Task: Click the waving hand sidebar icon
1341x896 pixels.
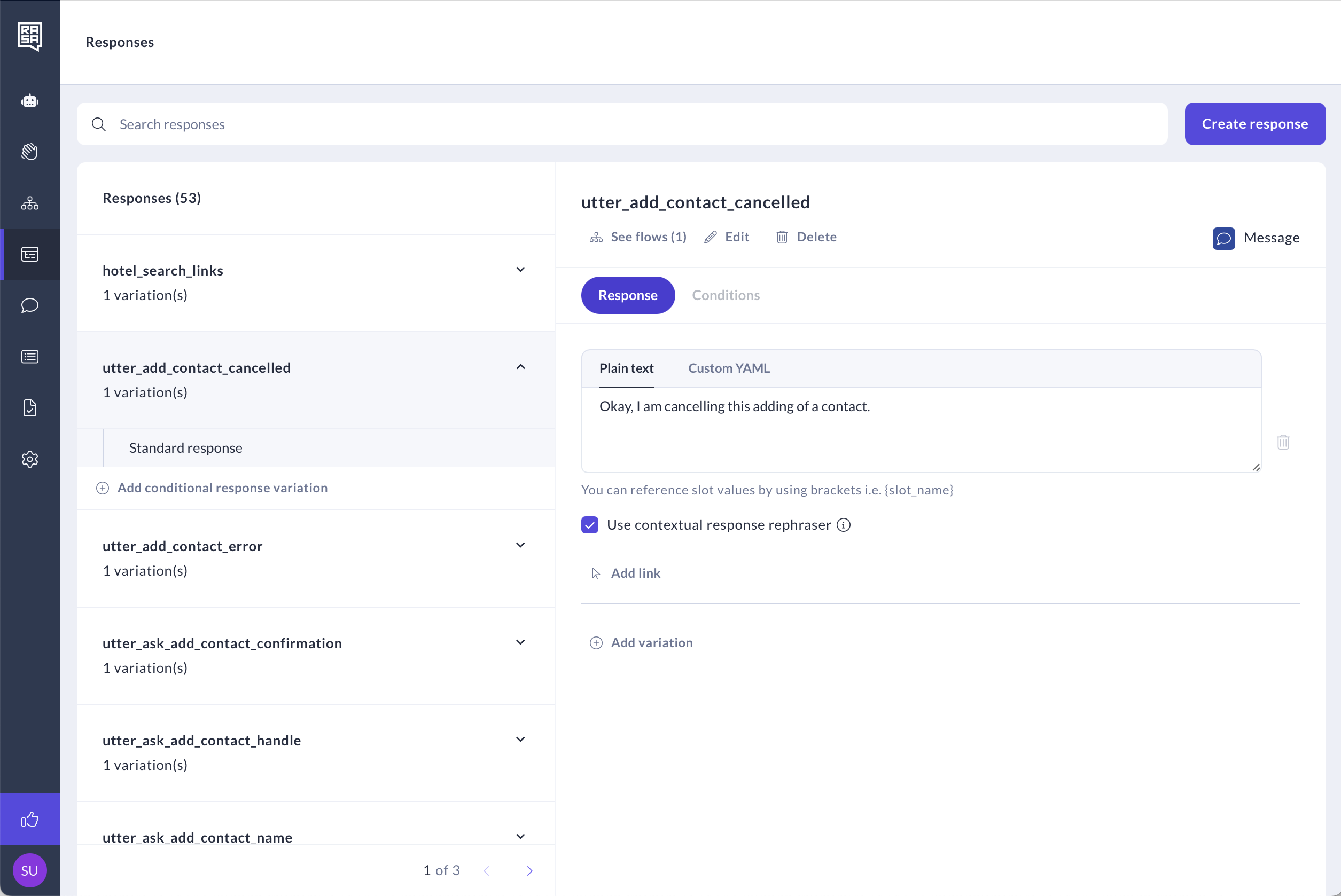Action: (30, 152)
